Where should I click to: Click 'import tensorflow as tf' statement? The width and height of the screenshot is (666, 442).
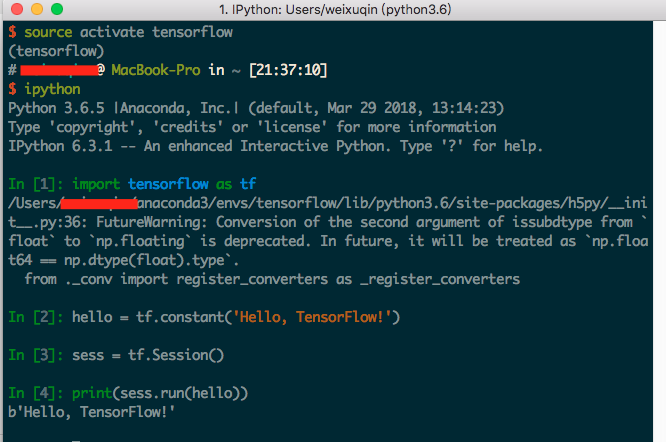coord(164,184)
